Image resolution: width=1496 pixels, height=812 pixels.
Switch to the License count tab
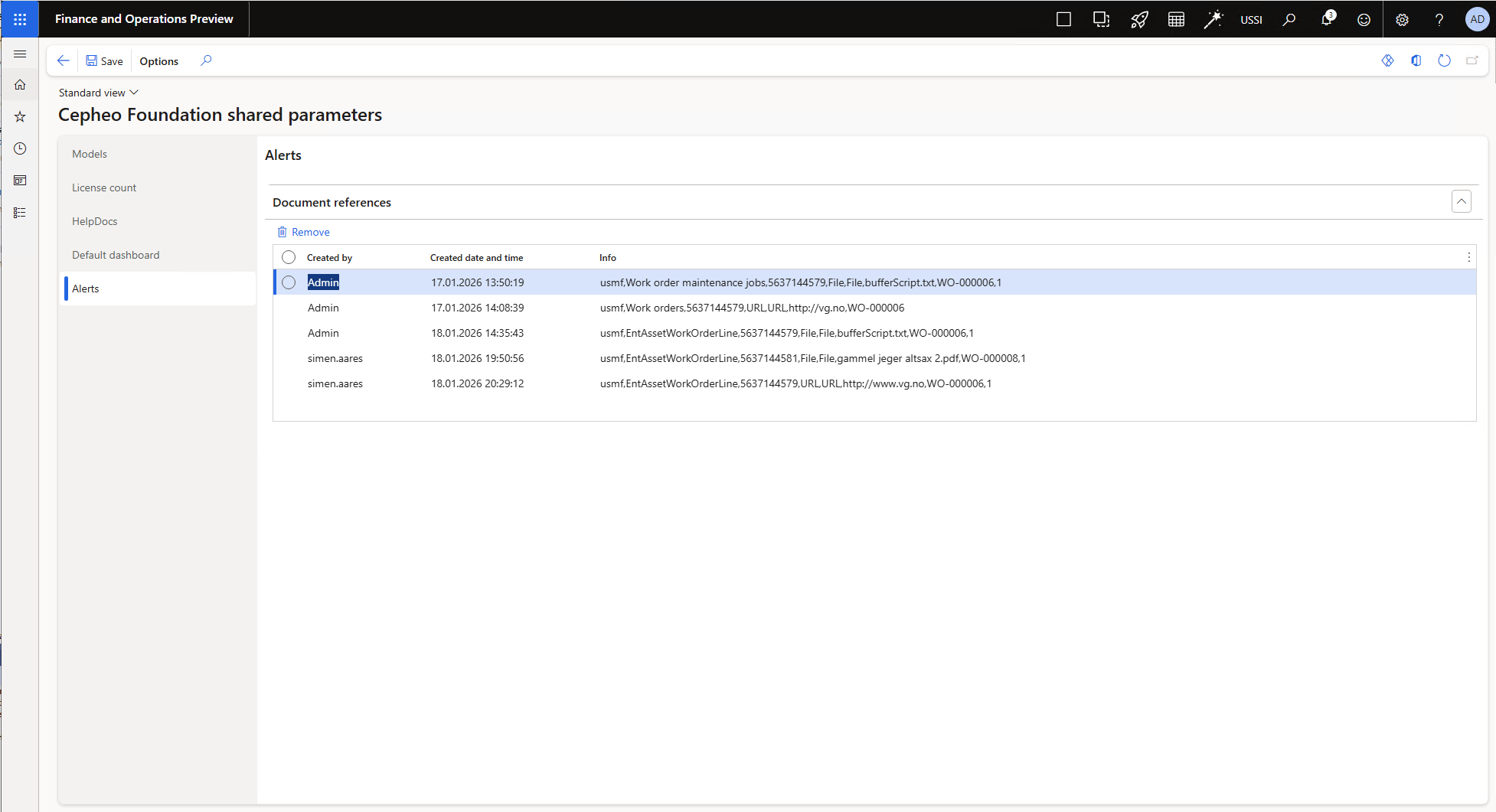click(x=104, y=188)
